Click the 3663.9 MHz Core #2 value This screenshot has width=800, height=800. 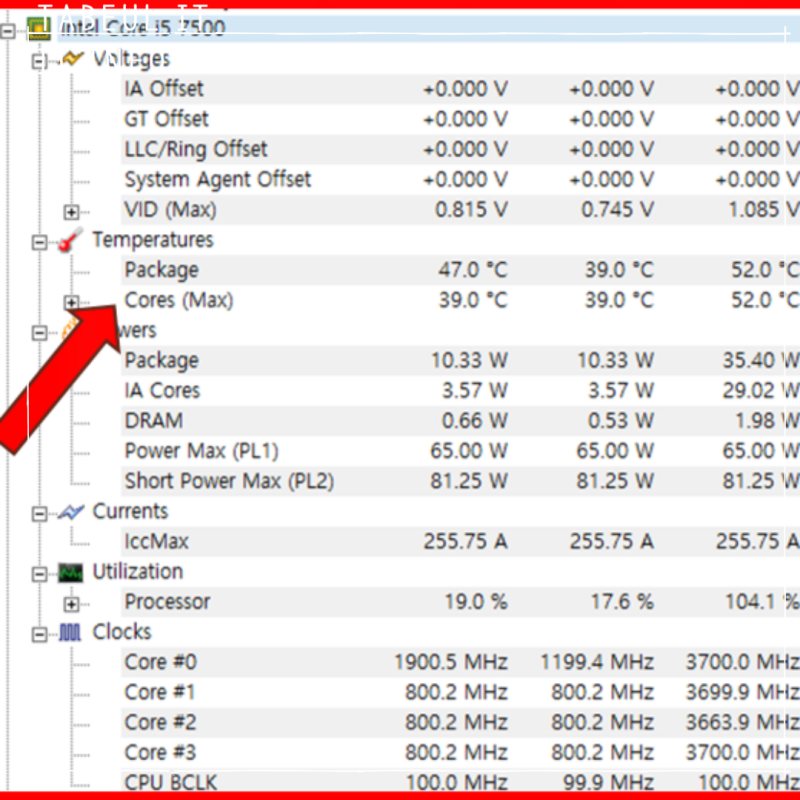tap(743, 722)
